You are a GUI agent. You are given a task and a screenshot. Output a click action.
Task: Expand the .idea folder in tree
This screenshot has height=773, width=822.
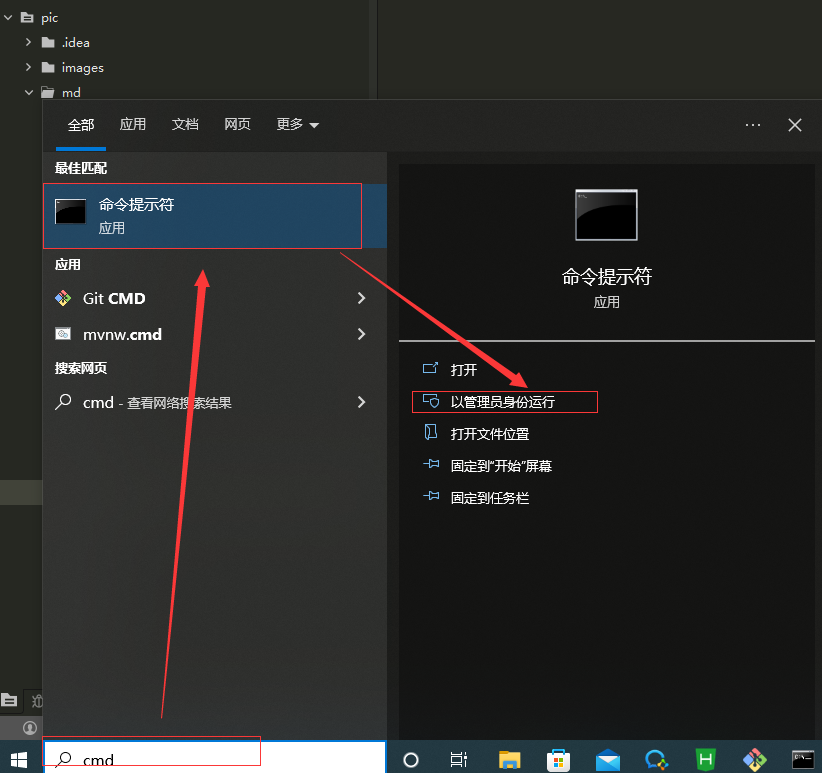tap(29, 42)
